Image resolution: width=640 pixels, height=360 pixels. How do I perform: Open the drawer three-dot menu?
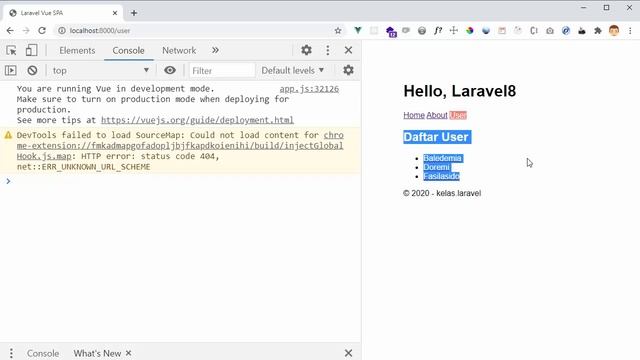[11, 353]
